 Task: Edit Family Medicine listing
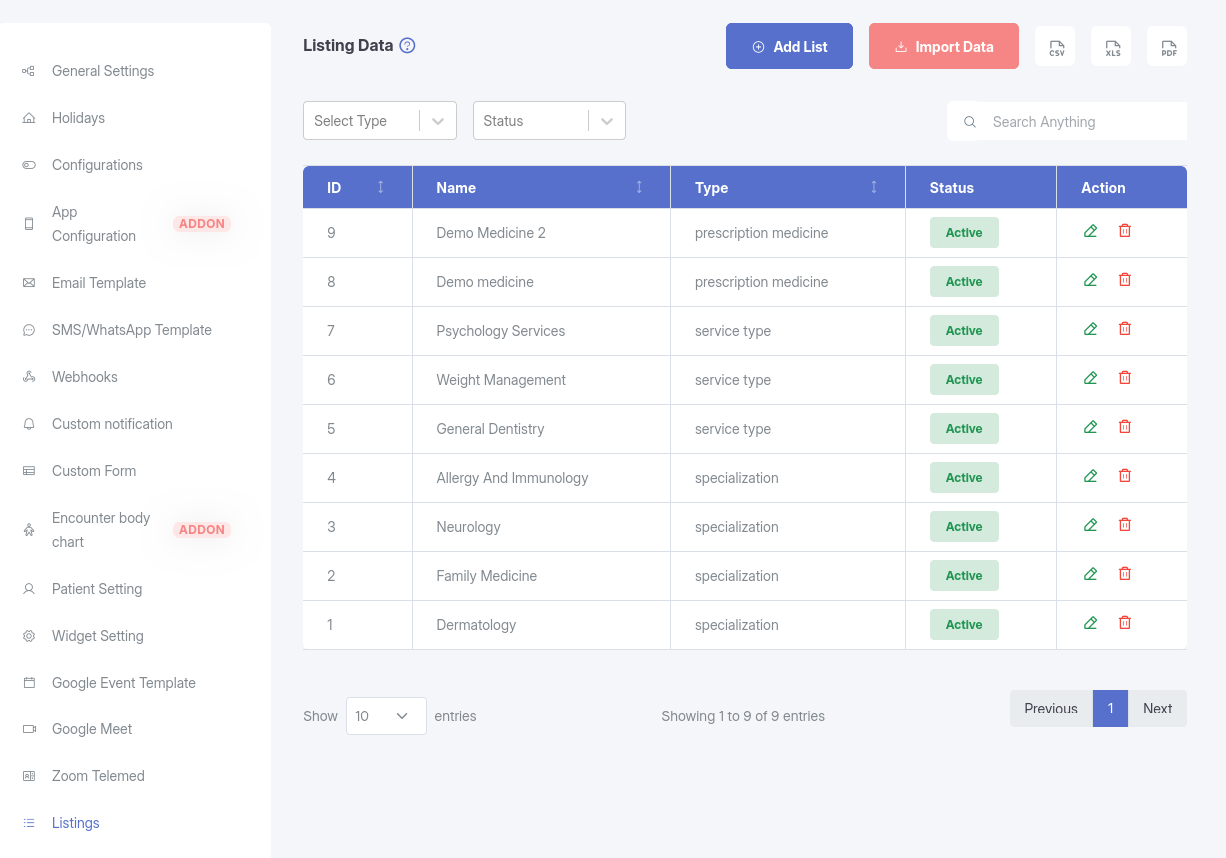pyautogui.click(x=1090, y=574)
